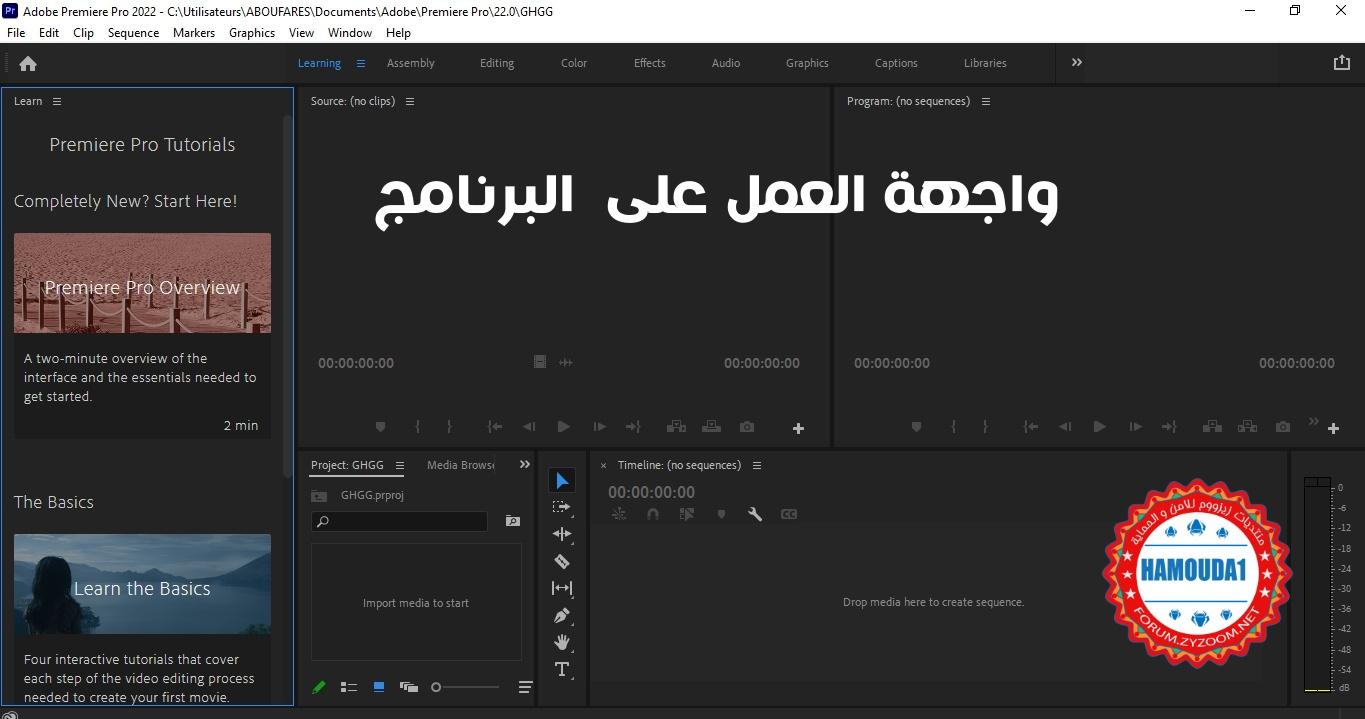Step back one frame in Source monitor
This screenshot has height=719, width=1365.
coord(529,427)
